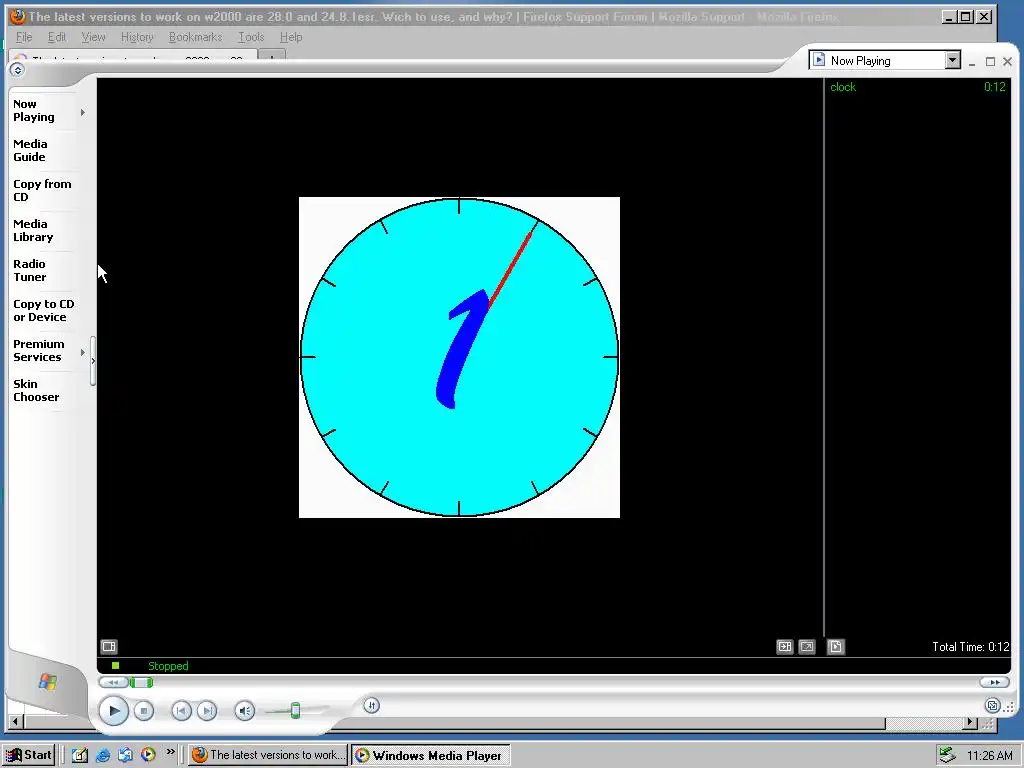Toggle the menu bar show/hide button

click(x=18, y=70)
